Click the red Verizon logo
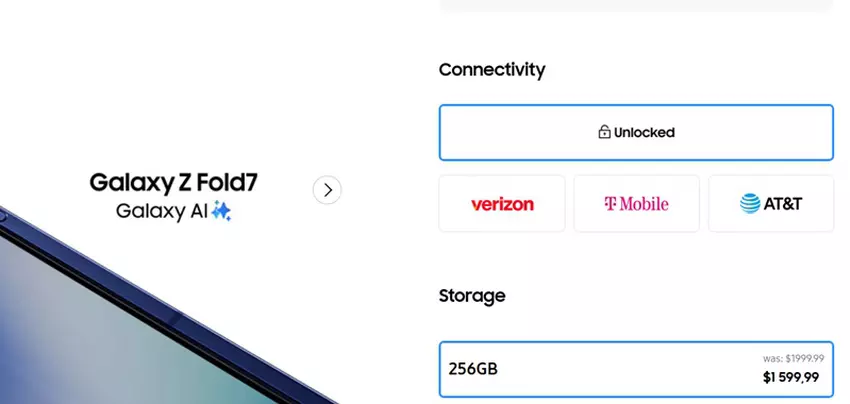 (x=502, y=204)
